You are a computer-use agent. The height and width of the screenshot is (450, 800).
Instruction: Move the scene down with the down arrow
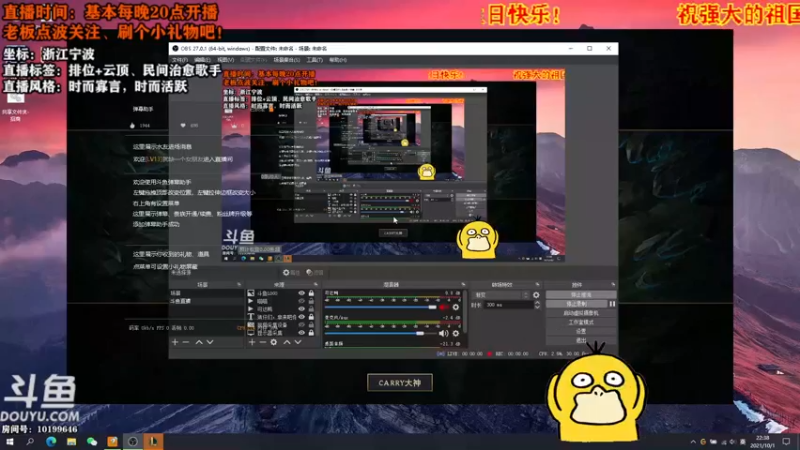(x=210, y=342)
